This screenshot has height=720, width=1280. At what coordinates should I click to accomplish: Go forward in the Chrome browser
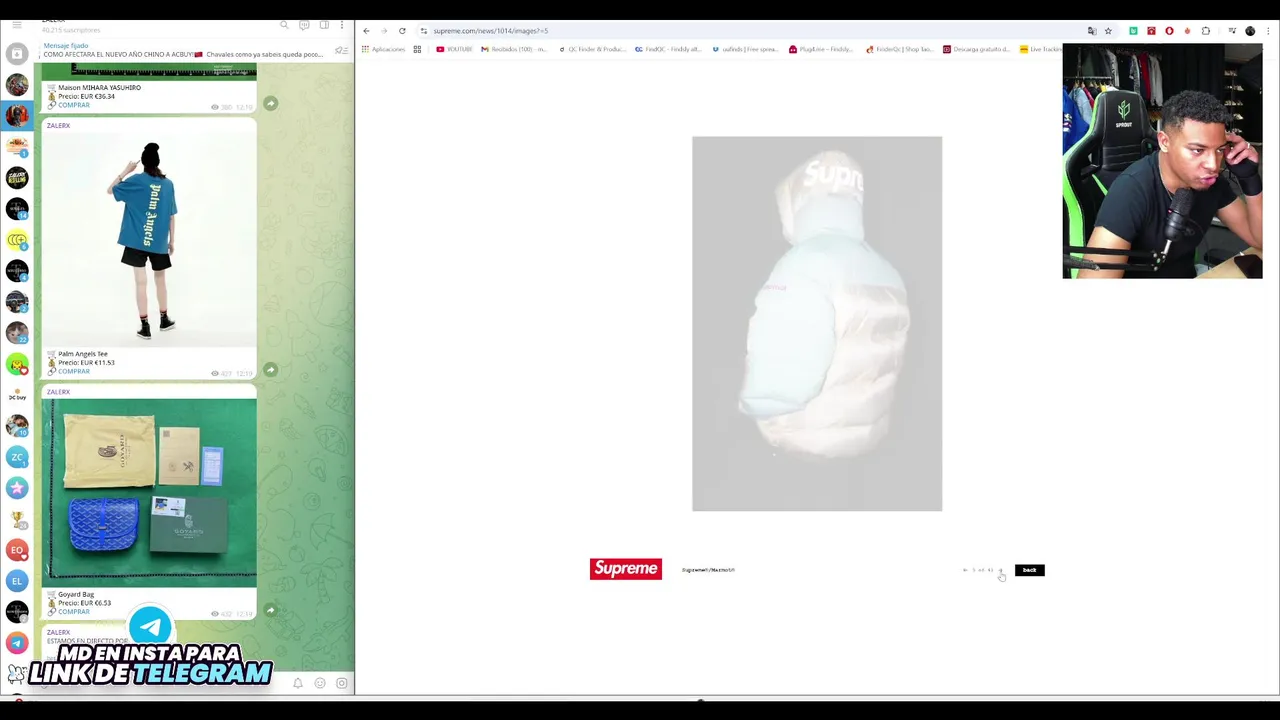[x=384, y=31]
